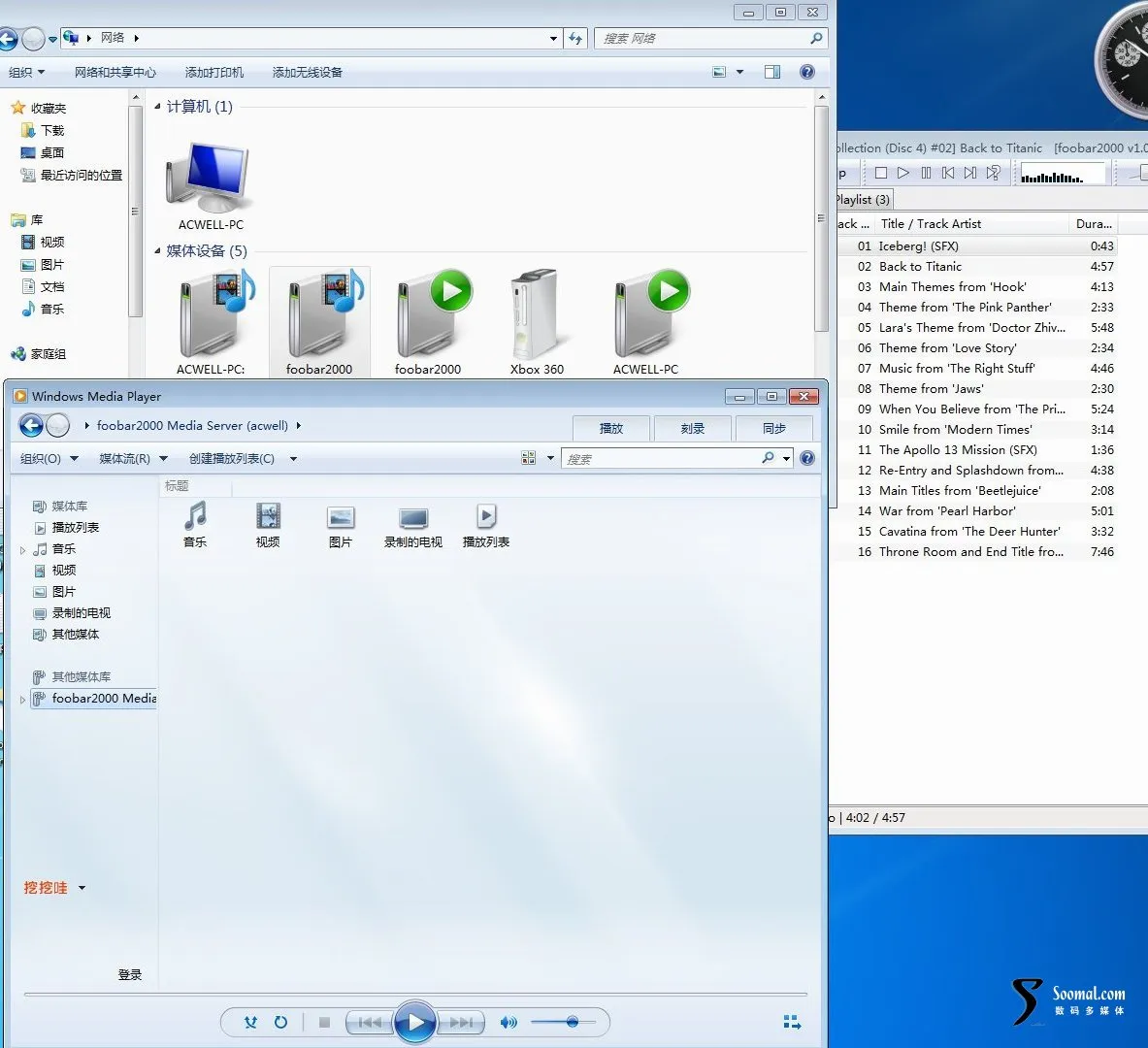This screenshot has height=1048, width=1148.
Task: Toggle the Explorer preview pane
Action: 772,72
